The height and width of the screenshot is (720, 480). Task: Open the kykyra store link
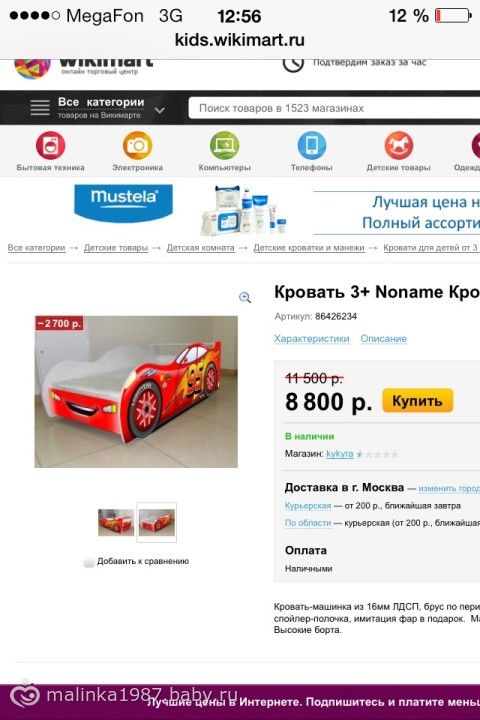tap(339, 454)
